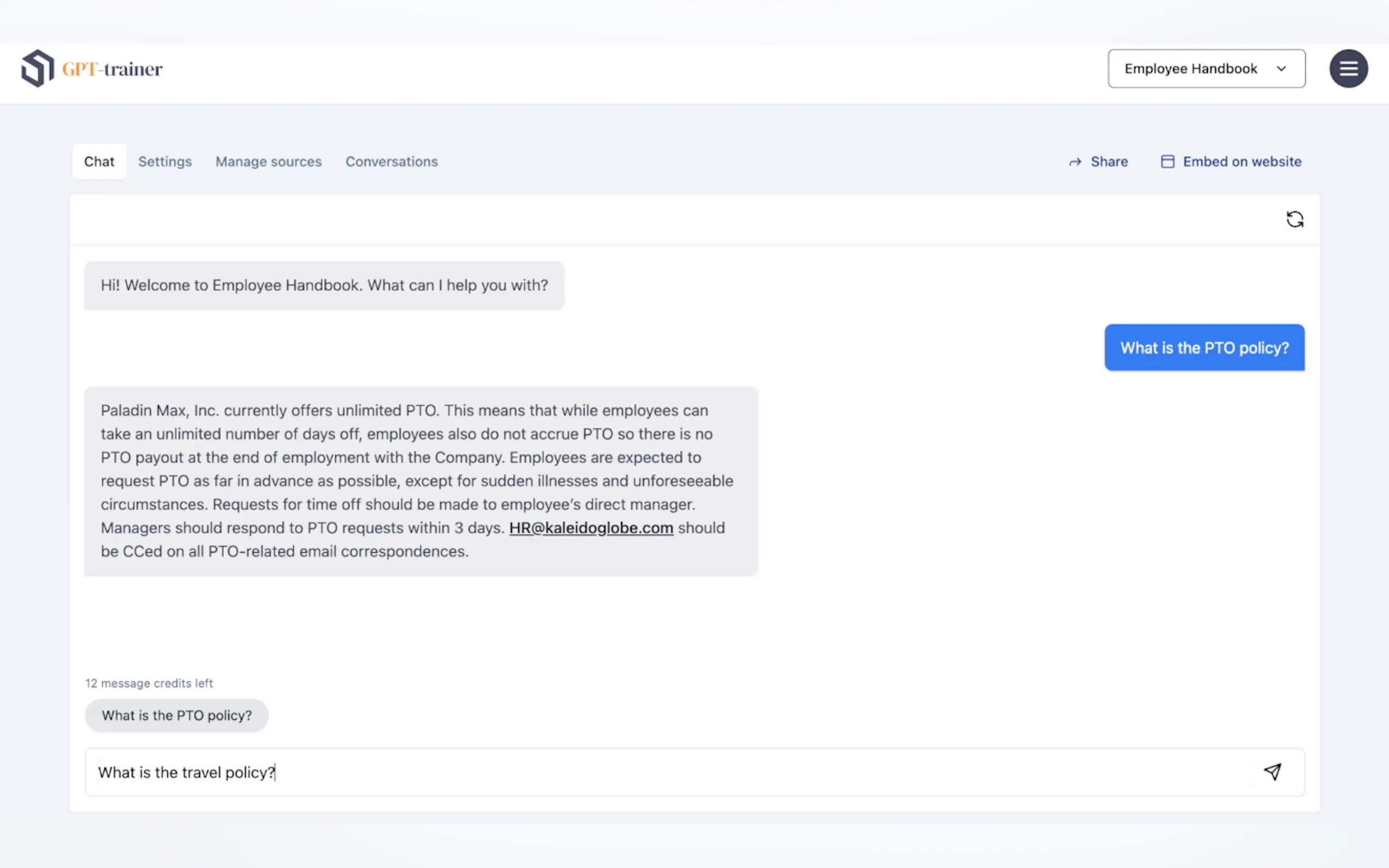This screenshot has width=1389, height=868.
Task: Go to the Conversations tab
Action: 391,161
